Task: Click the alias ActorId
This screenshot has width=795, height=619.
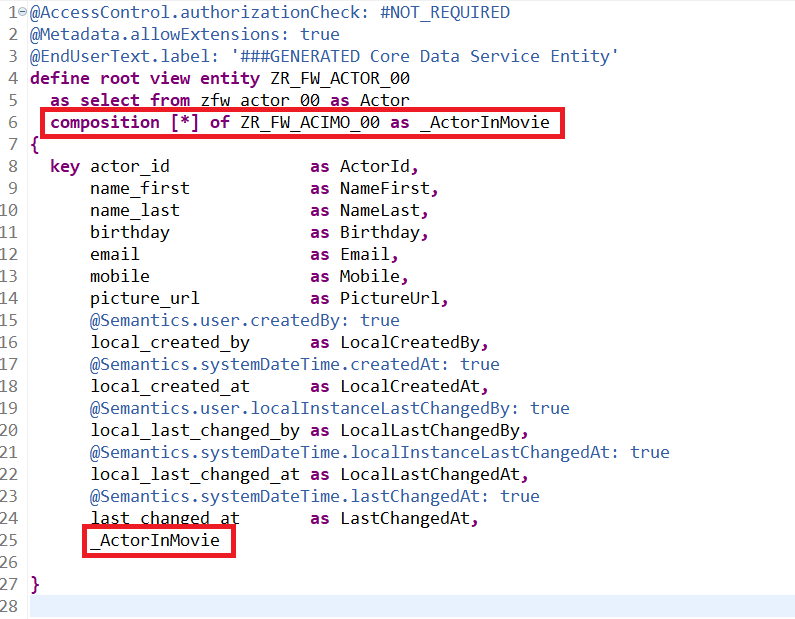Action: (x=375, y=166)
